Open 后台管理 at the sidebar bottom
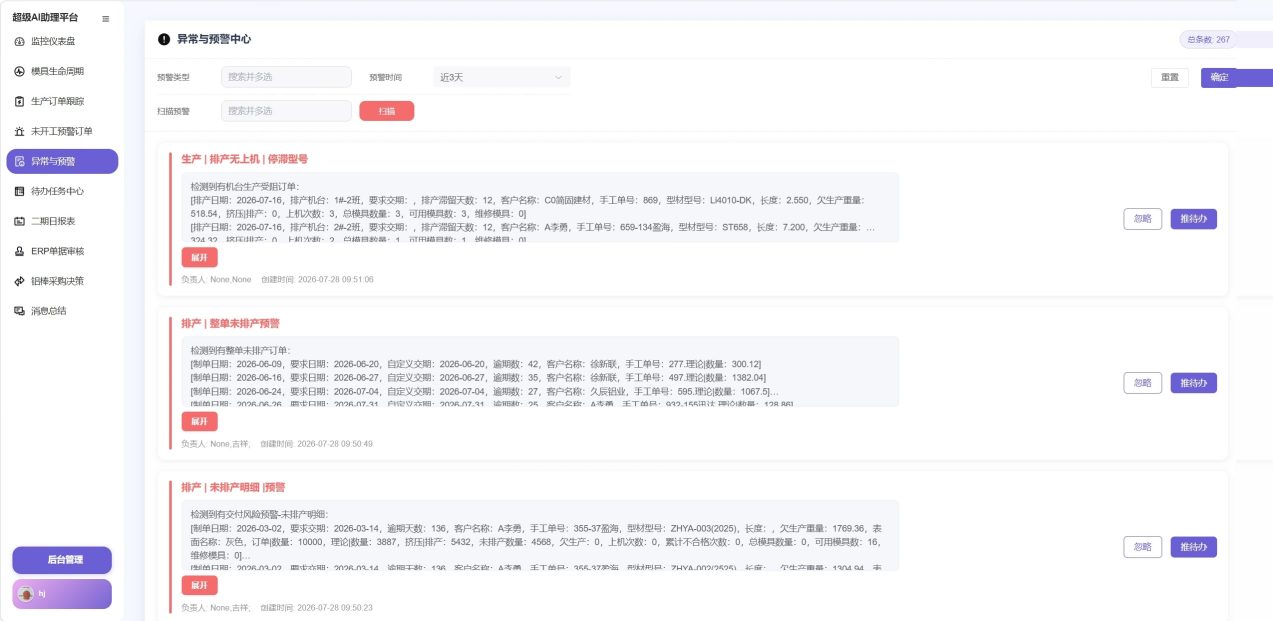 (x=62, y=560)
